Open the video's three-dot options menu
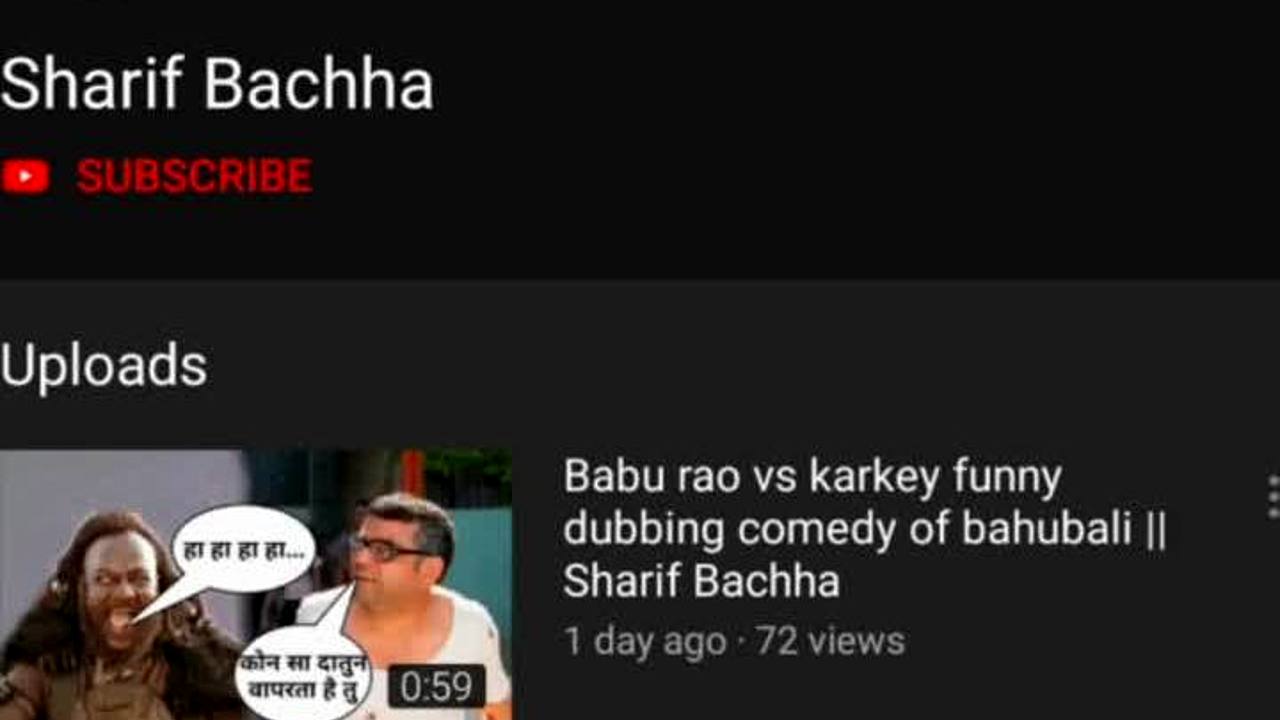 click(1273, 497)
